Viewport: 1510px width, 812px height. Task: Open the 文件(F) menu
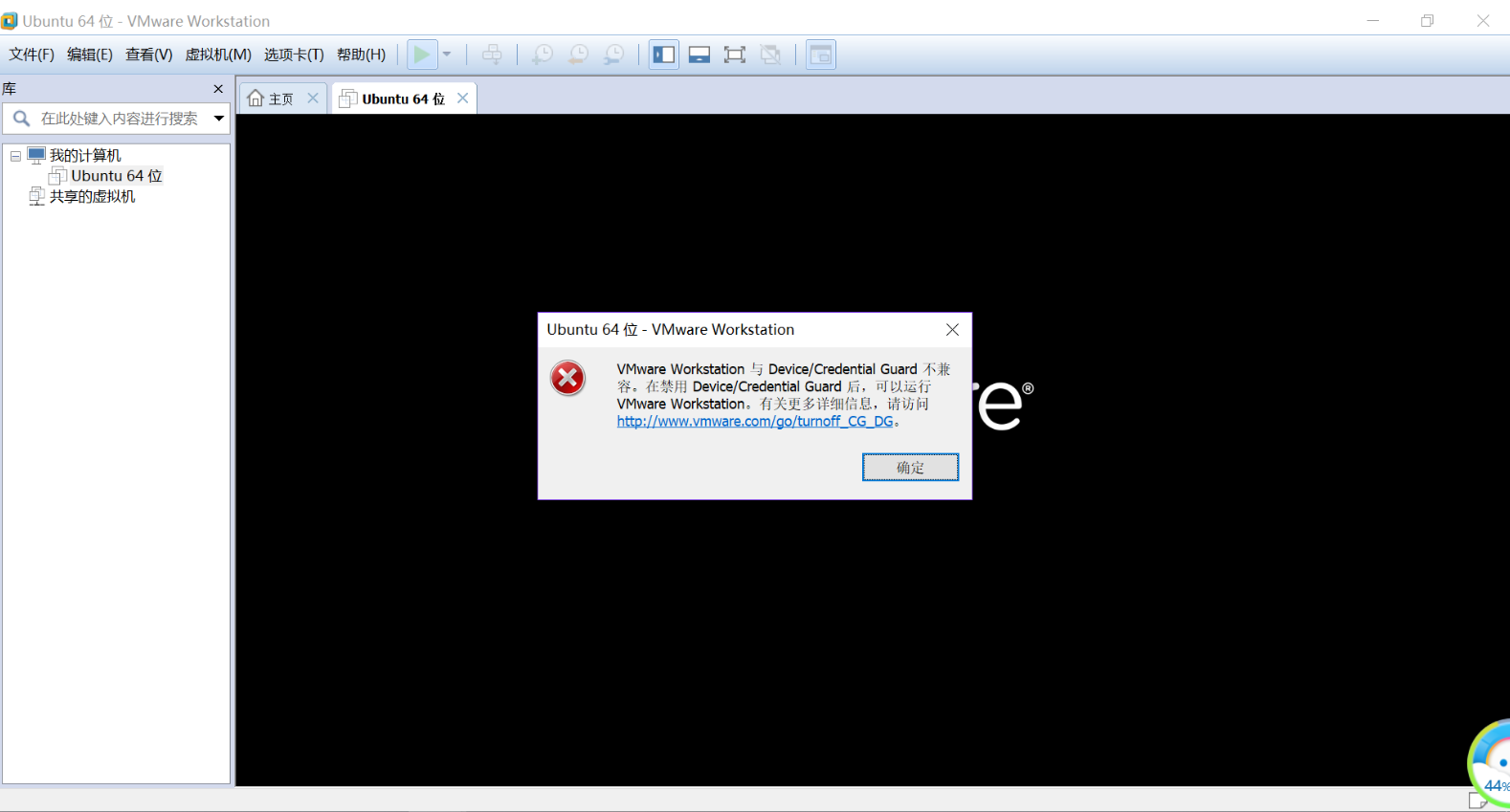click(32, 55)
